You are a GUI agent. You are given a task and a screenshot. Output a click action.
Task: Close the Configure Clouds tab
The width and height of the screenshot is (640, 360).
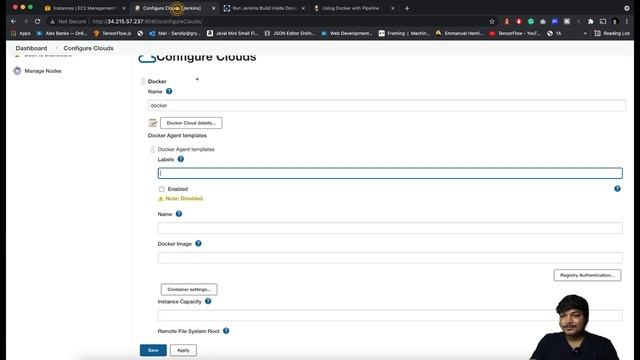[213, 8]
